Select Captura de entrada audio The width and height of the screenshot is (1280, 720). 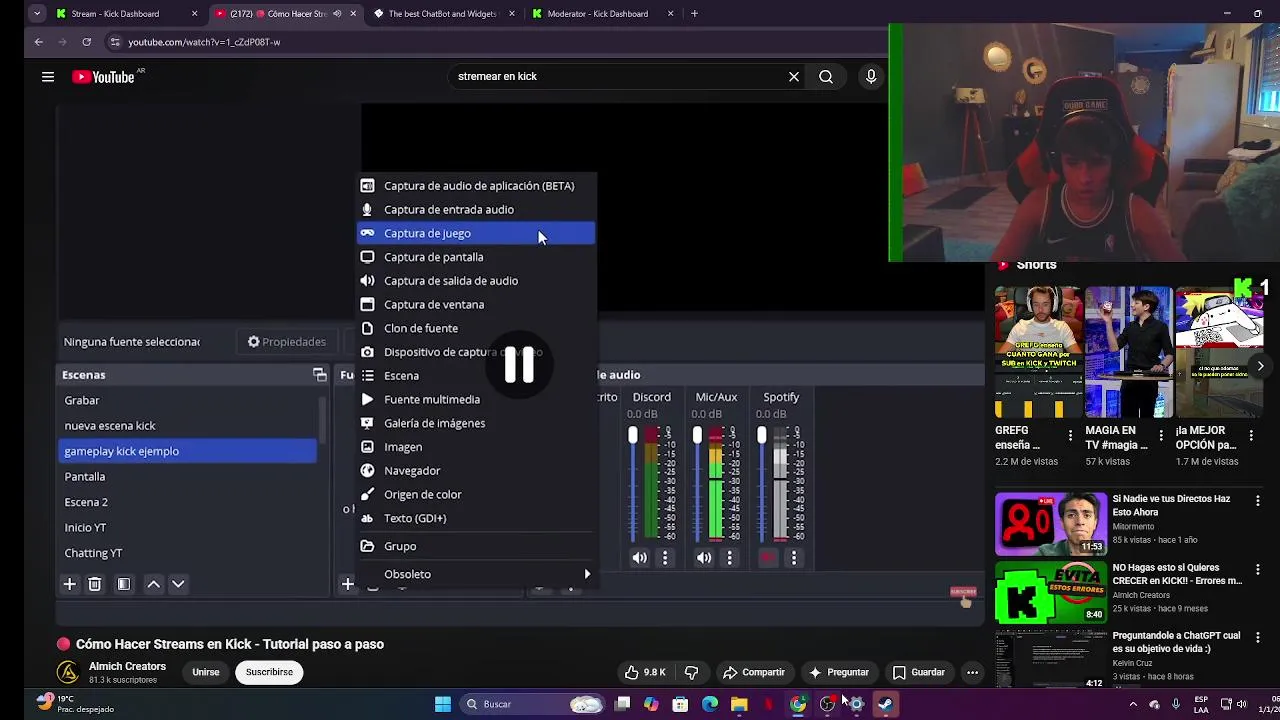477,209
